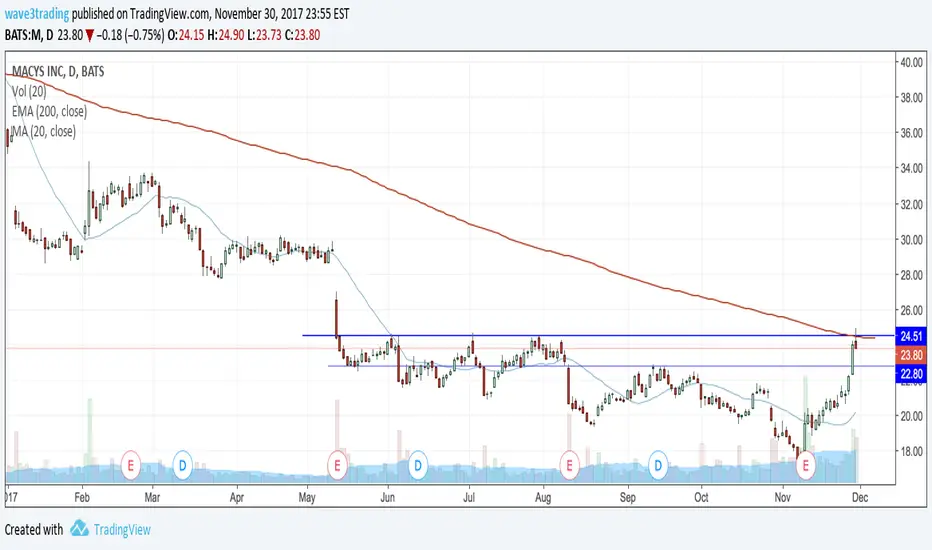Screen dimensions: 932x550
Task: Click the O:24.15 open value
Action: point(186,35)
